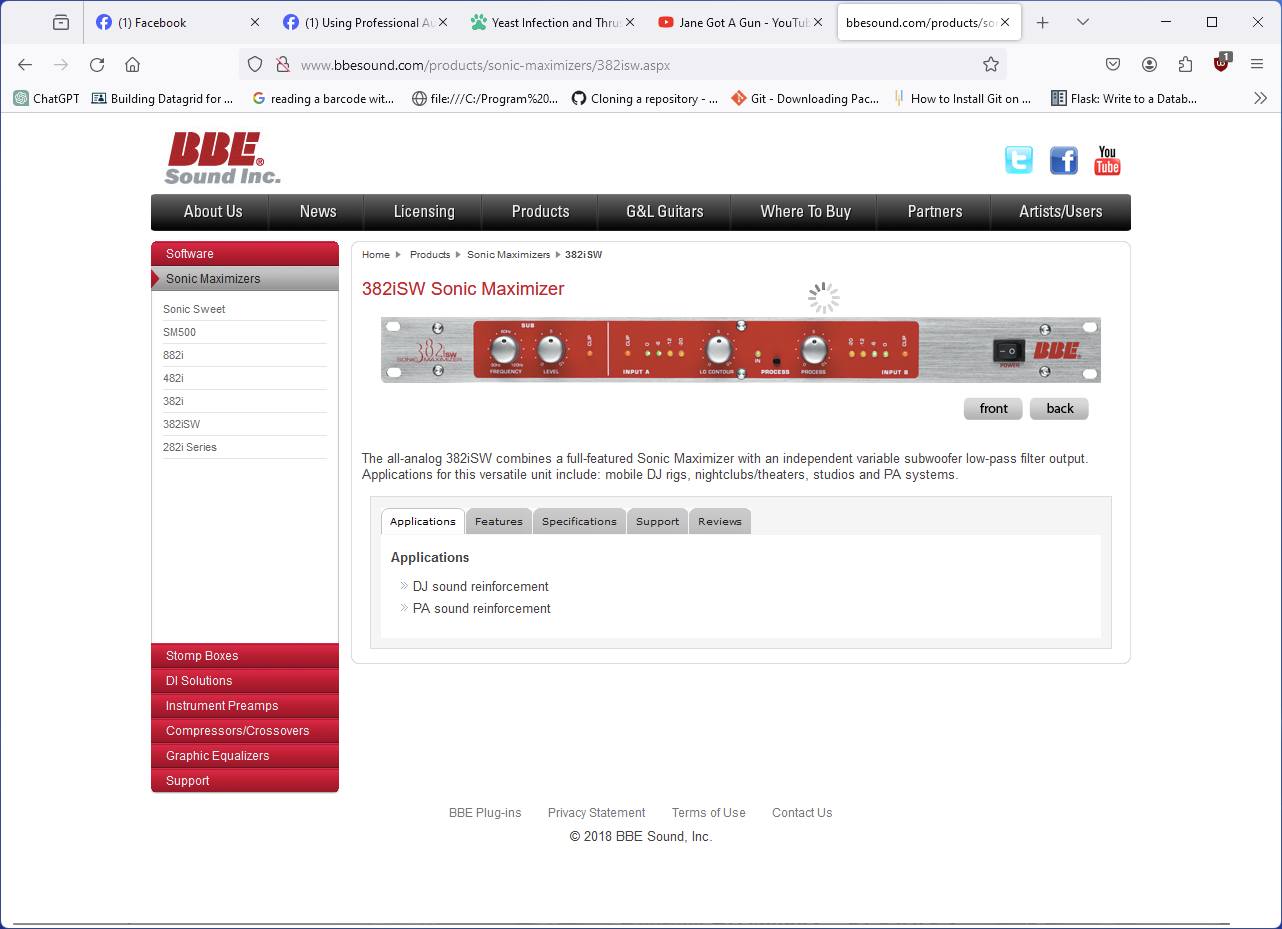Screen dimensions: 1282x929
Task: Open the Twitter icon link
Action: [1018, 160]
